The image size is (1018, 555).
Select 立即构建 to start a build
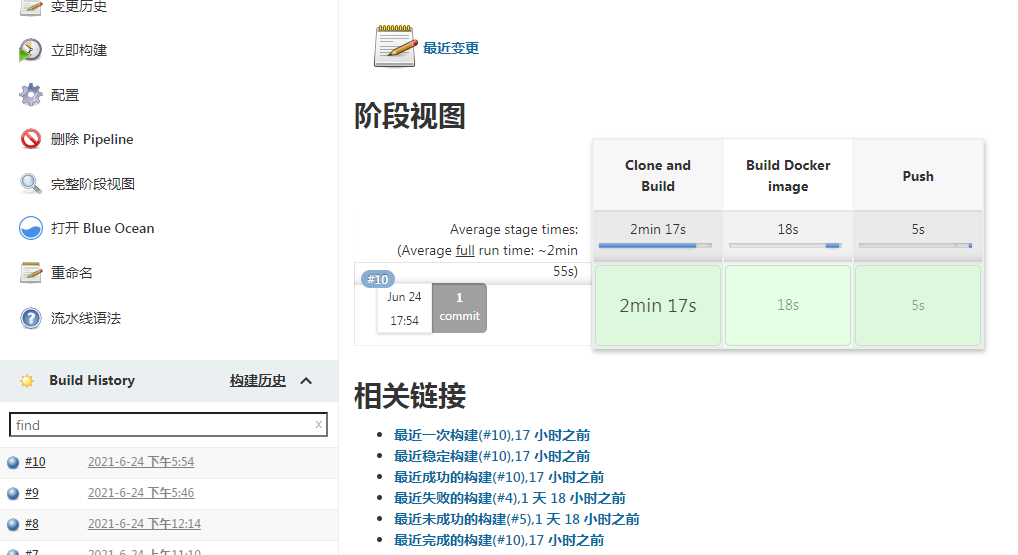pyautogui.click(x=79, y=50)
